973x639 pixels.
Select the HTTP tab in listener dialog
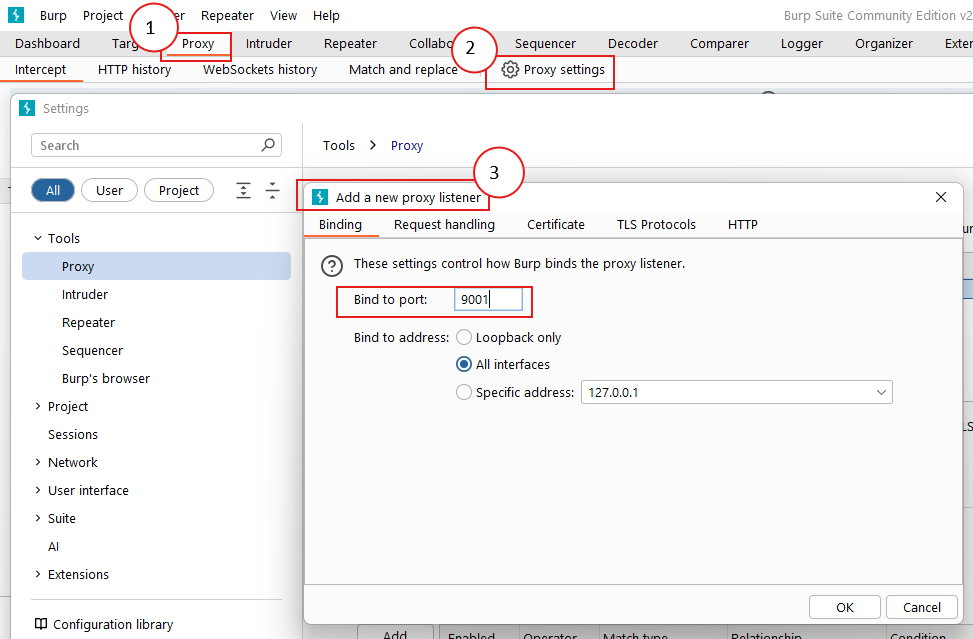click(742, 225)
